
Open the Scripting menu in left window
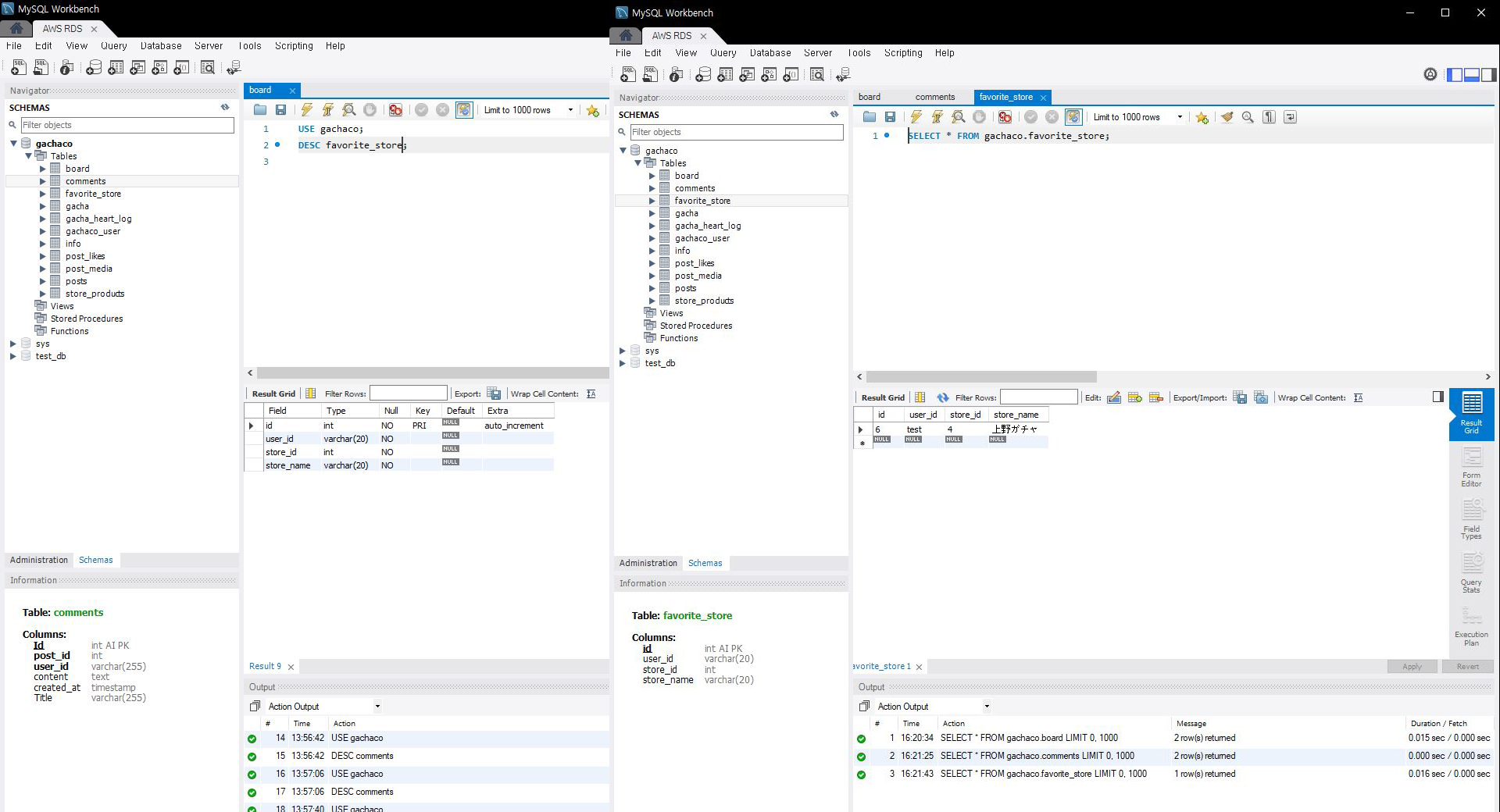[x=294, y=46]
